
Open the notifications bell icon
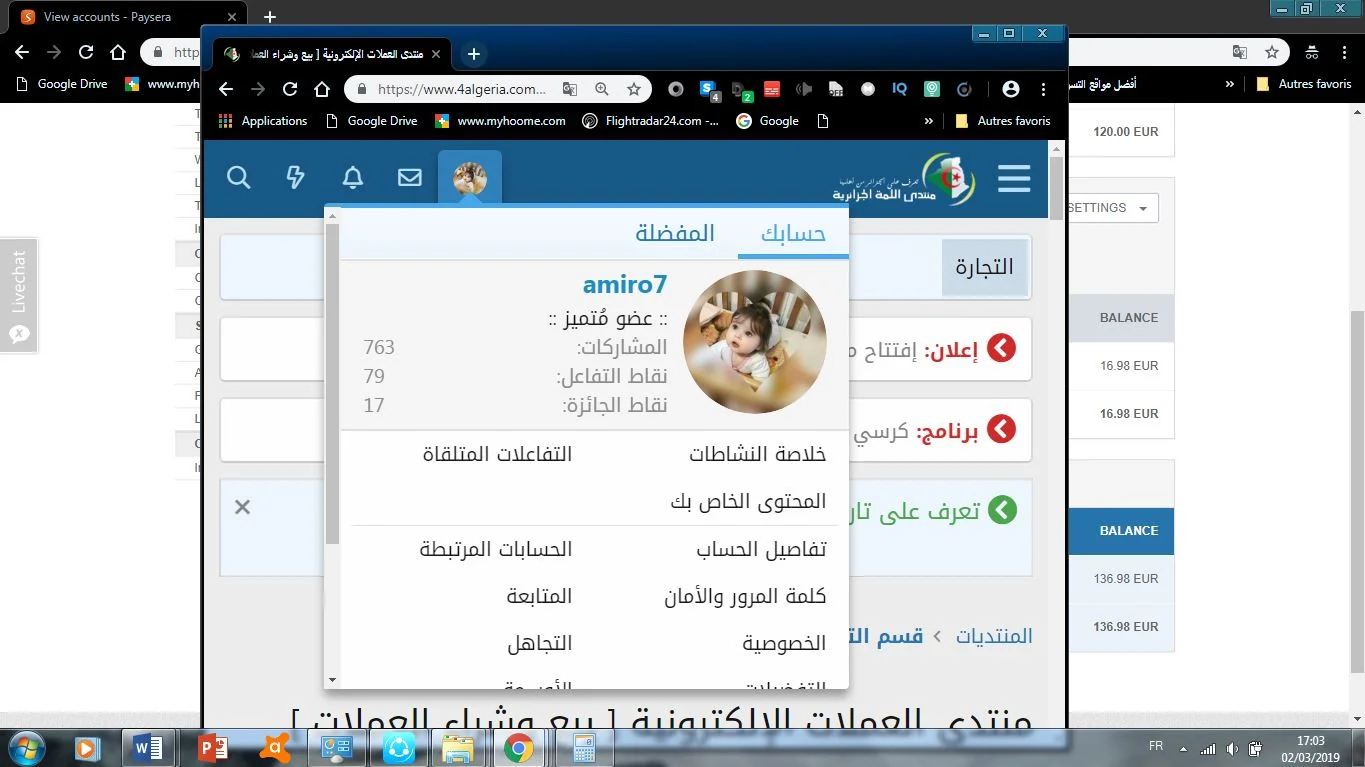point(353,178)
